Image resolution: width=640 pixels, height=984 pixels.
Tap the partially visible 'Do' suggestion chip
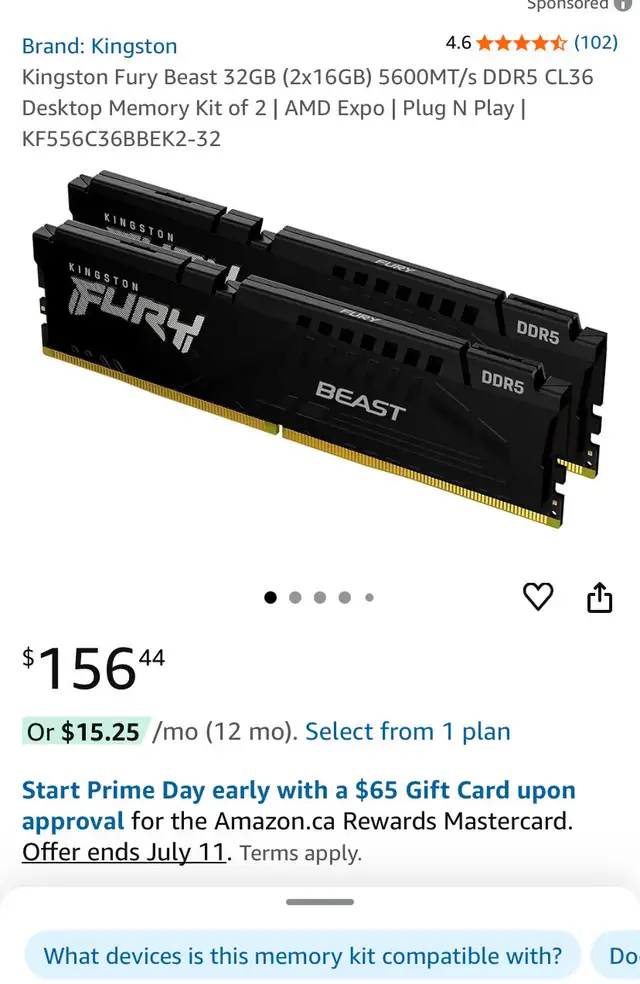pos(616,956)
